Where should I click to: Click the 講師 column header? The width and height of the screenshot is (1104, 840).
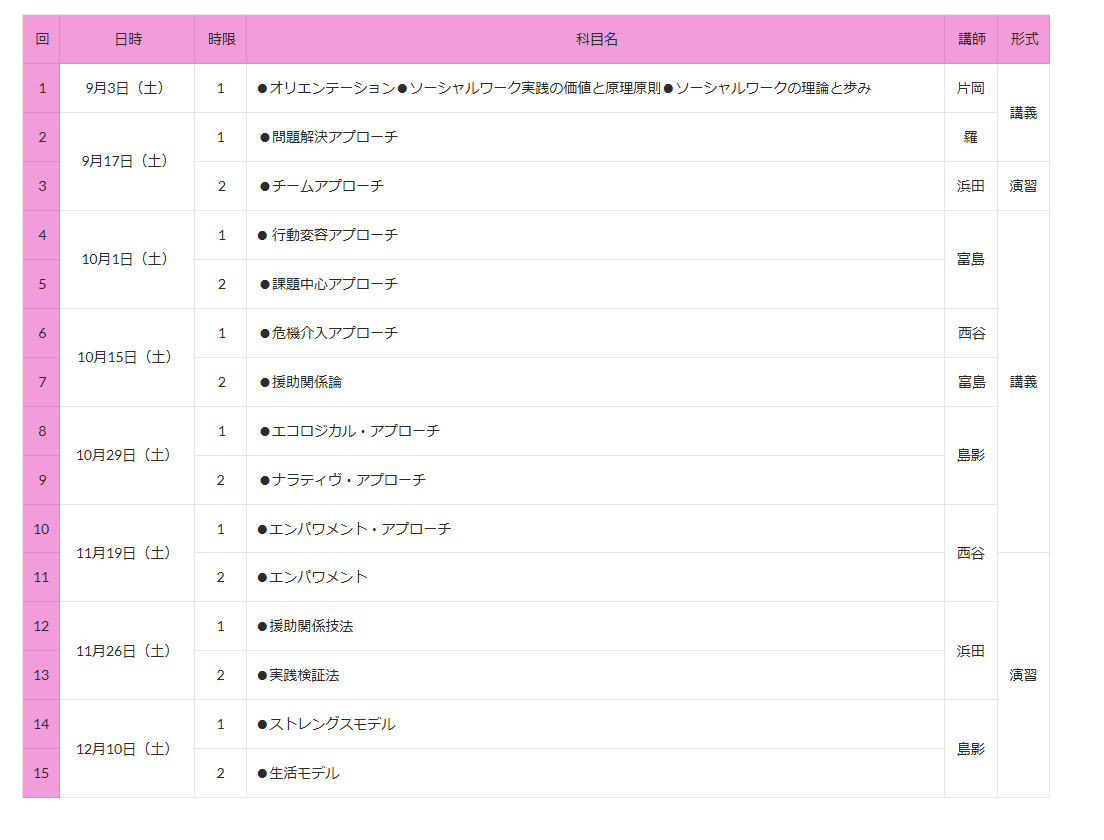pyautogui.click(x=971, y=39)
